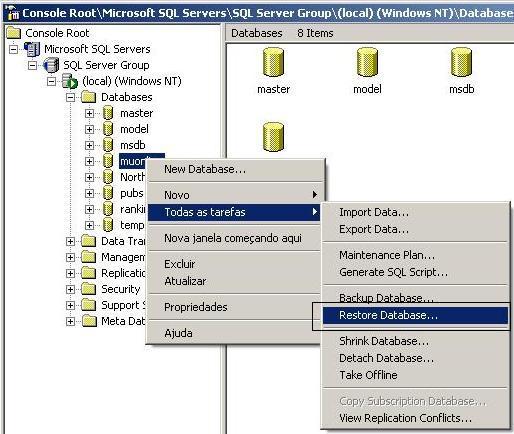Click the master database cylinder icon in tree
The height and width of the screenshot is (434, 514).
tap(108, 113)
